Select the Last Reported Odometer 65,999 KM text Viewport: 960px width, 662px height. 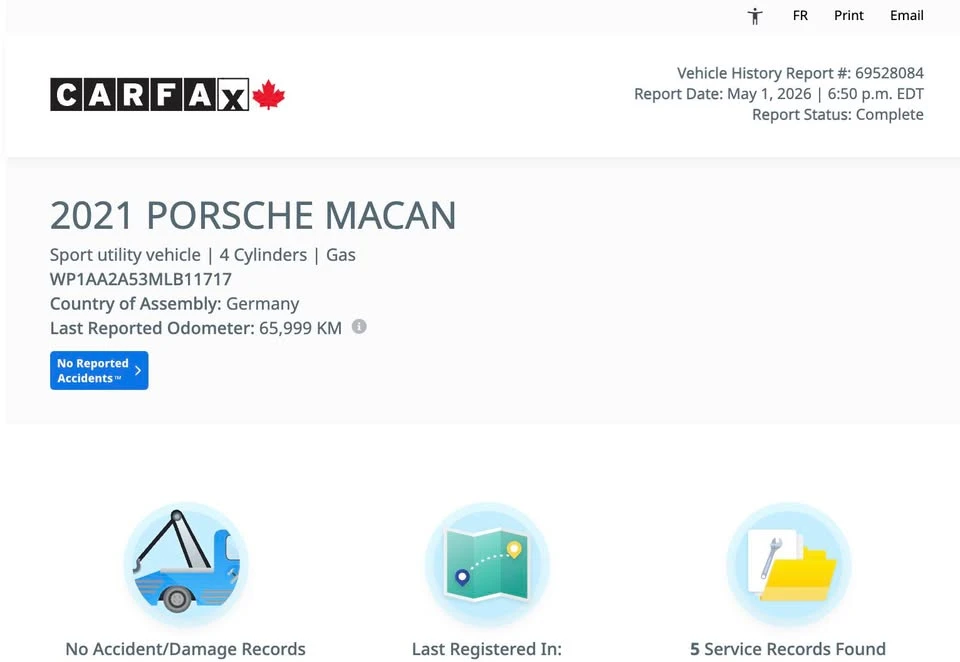click(x=196, y=328)
